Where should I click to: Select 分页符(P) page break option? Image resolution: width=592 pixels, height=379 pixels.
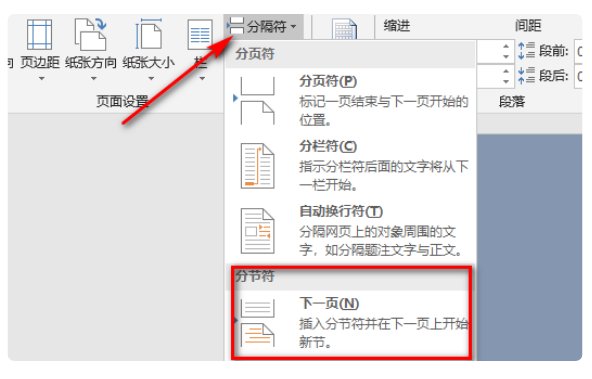(350, 100)
